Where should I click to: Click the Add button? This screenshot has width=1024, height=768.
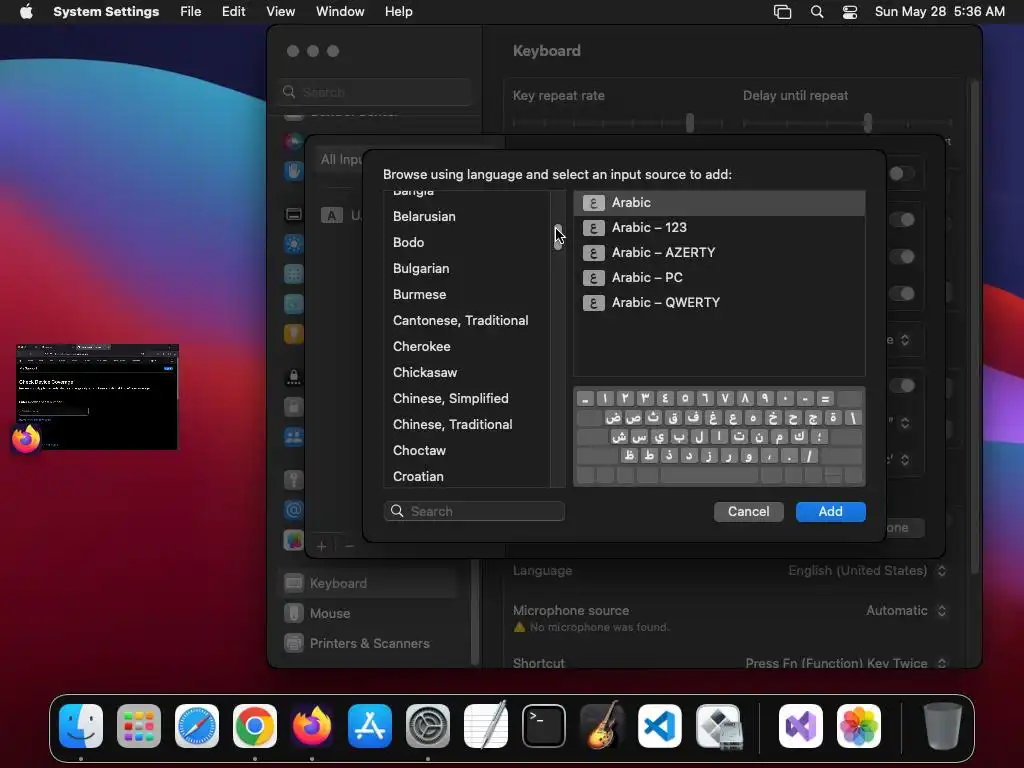(831, 511)
